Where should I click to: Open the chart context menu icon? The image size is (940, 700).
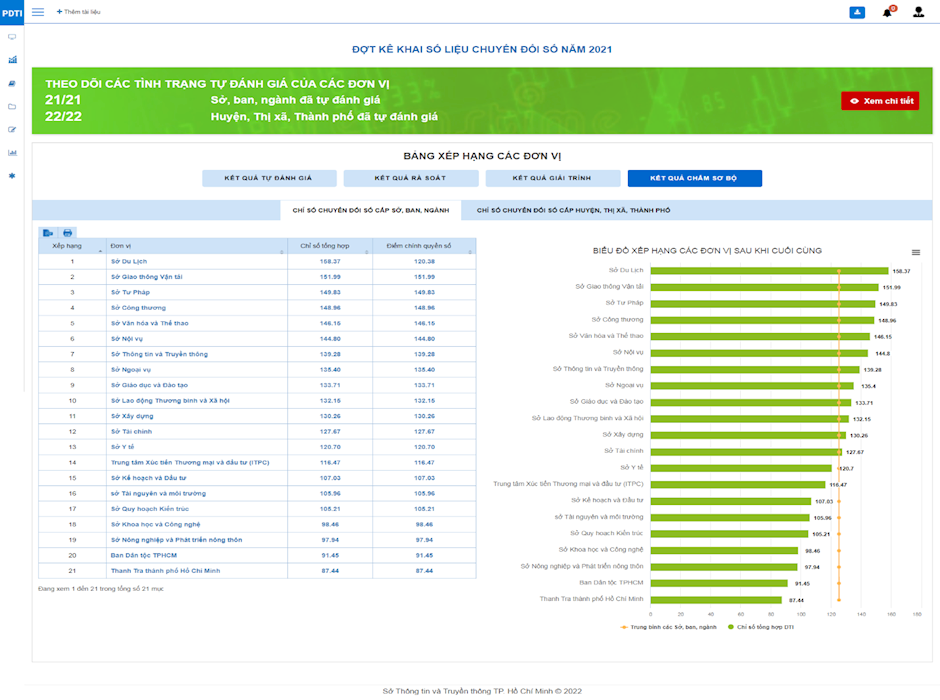point(915,252)
